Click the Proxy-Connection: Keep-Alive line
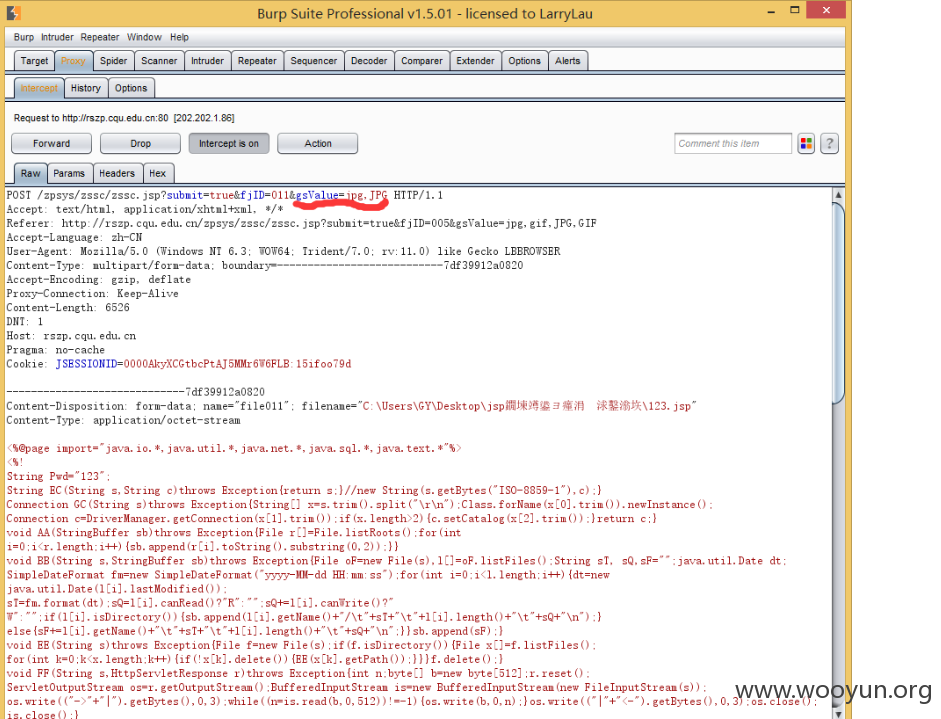This screenshot has height=719, width=941. point(92,293)
